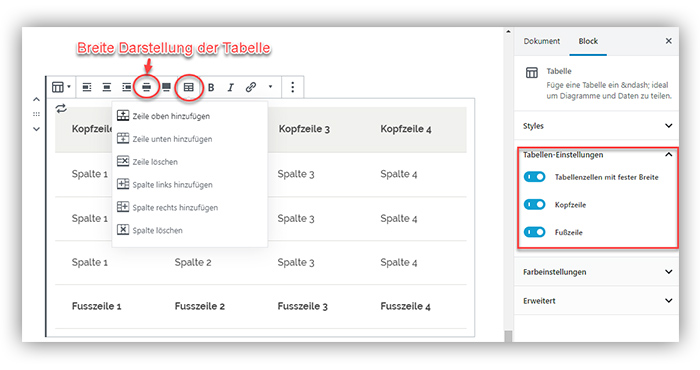Switch to the Block tab
Viewport: 700px width, 370px height.
[588, 41]
